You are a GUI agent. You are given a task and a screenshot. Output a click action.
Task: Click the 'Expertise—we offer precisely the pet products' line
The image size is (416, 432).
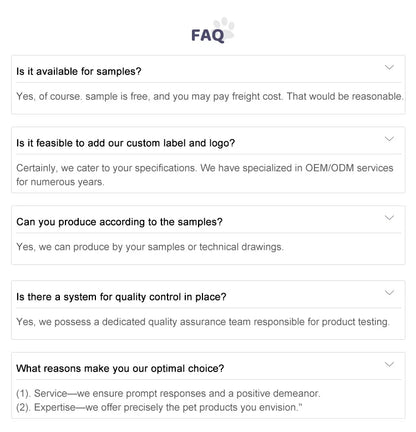(159, 407)
